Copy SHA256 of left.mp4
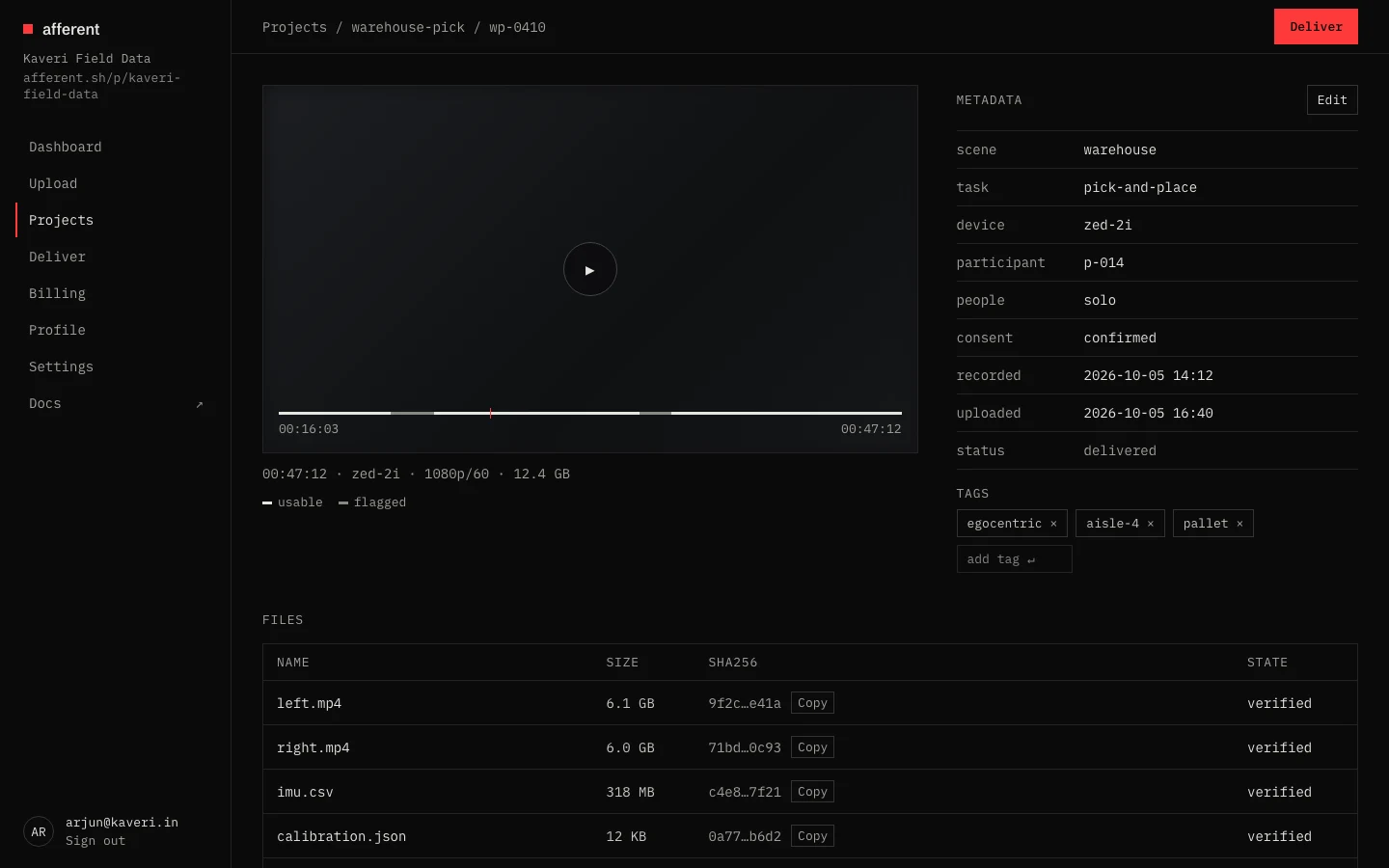1389x868 pixels. click(812, 703)
